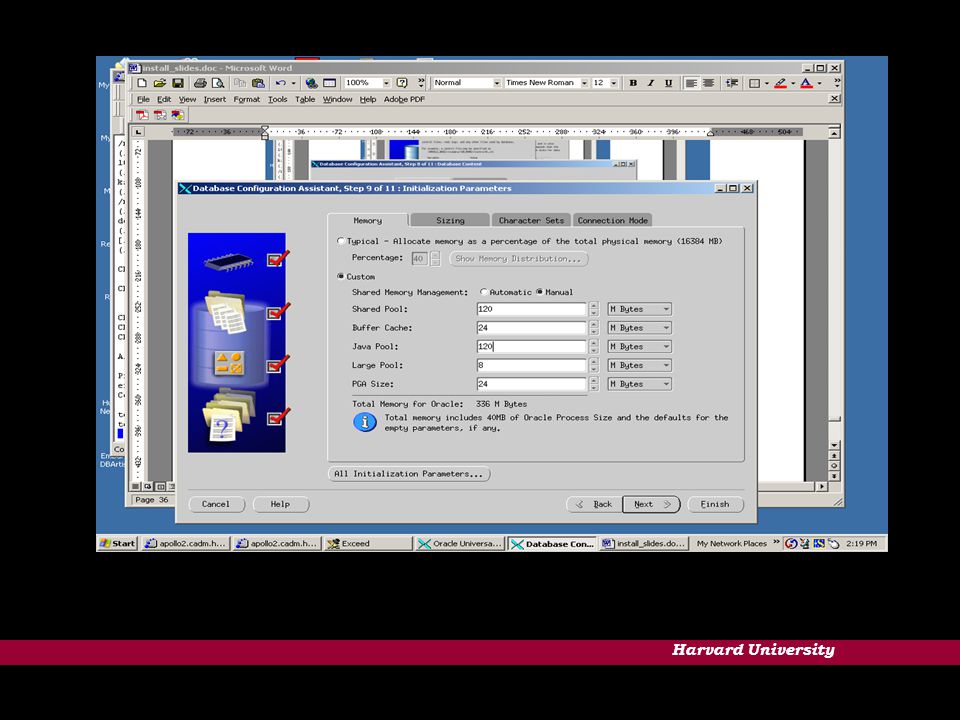Image resolution: width=960 pixels, height=720 pixels.
Task: Click the New Blank Document icon in Word
Action: pos(142,83)
